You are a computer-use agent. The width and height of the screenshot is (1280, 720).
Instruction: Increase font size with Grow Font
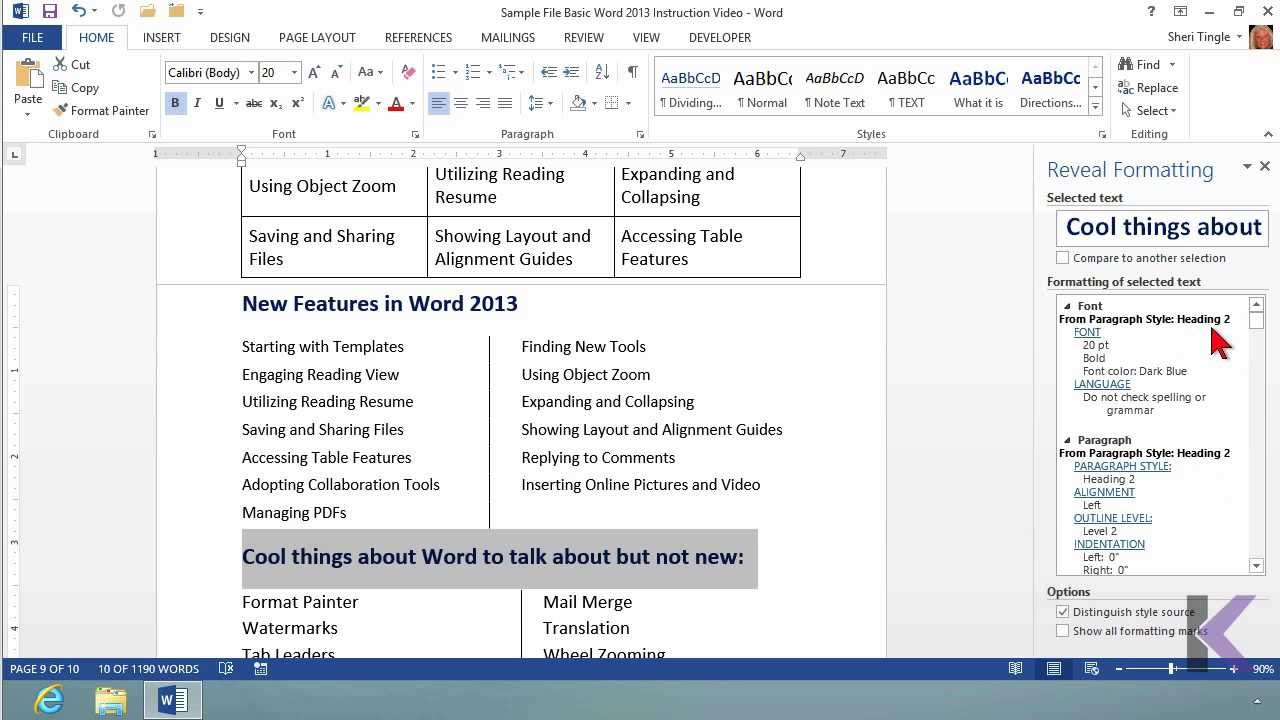point(314,72)
